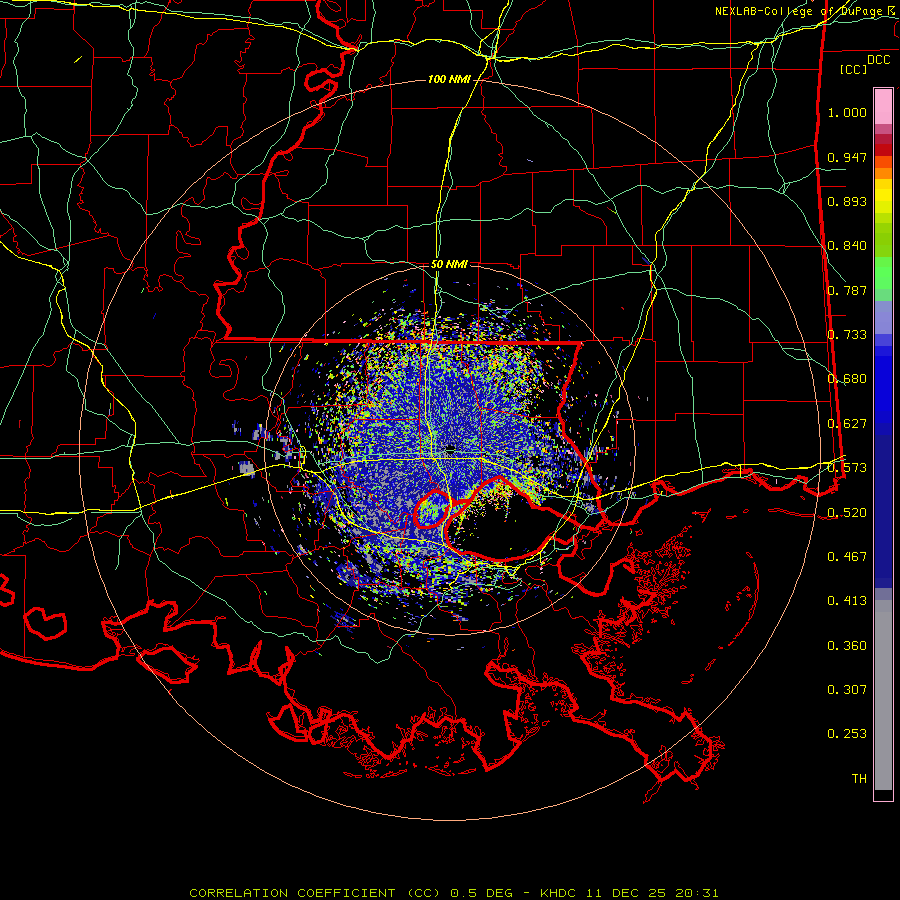Viewport: 900px width, 900px height.
Task: Click the black radar site marker at the center of the echoes
Action: pyautogui.click(x=451, y=448)
